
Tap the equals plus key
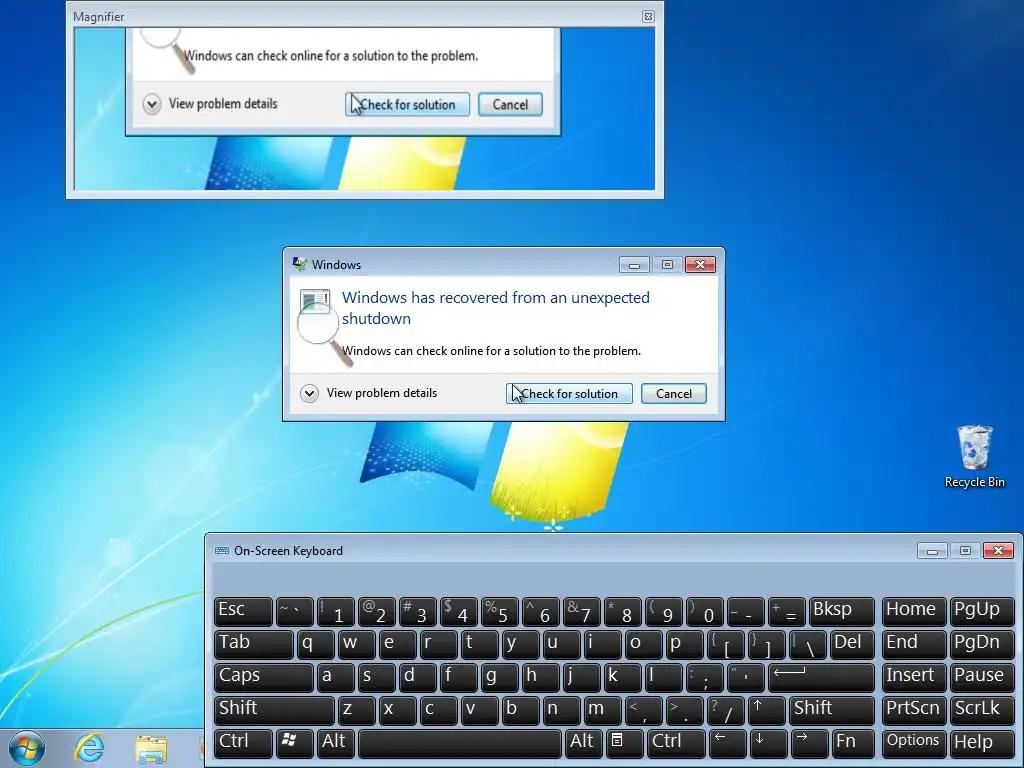pos(787,611)
